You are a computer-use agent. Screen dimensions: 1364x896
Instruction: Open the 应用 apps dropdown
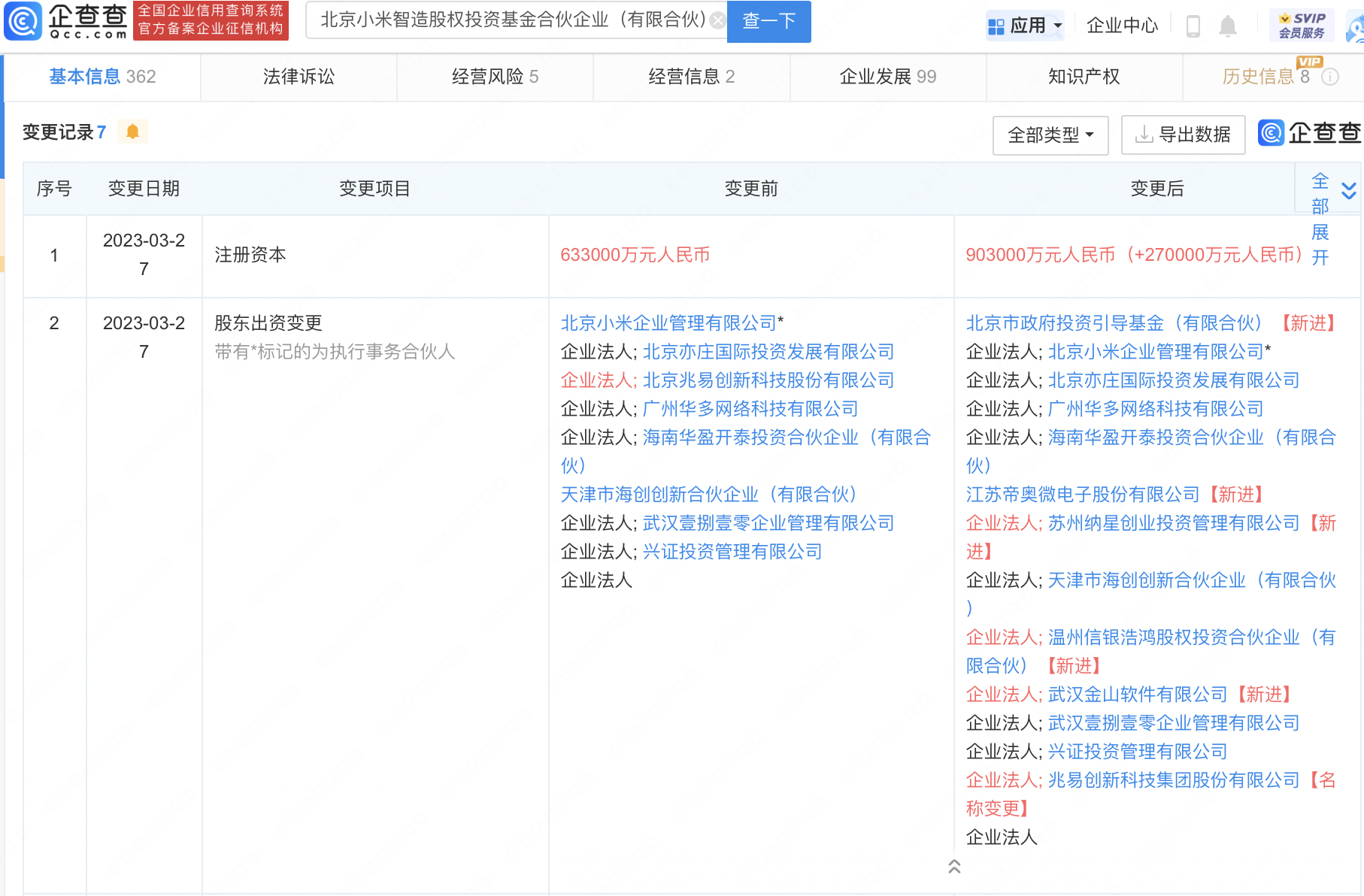click(1026, 26)
